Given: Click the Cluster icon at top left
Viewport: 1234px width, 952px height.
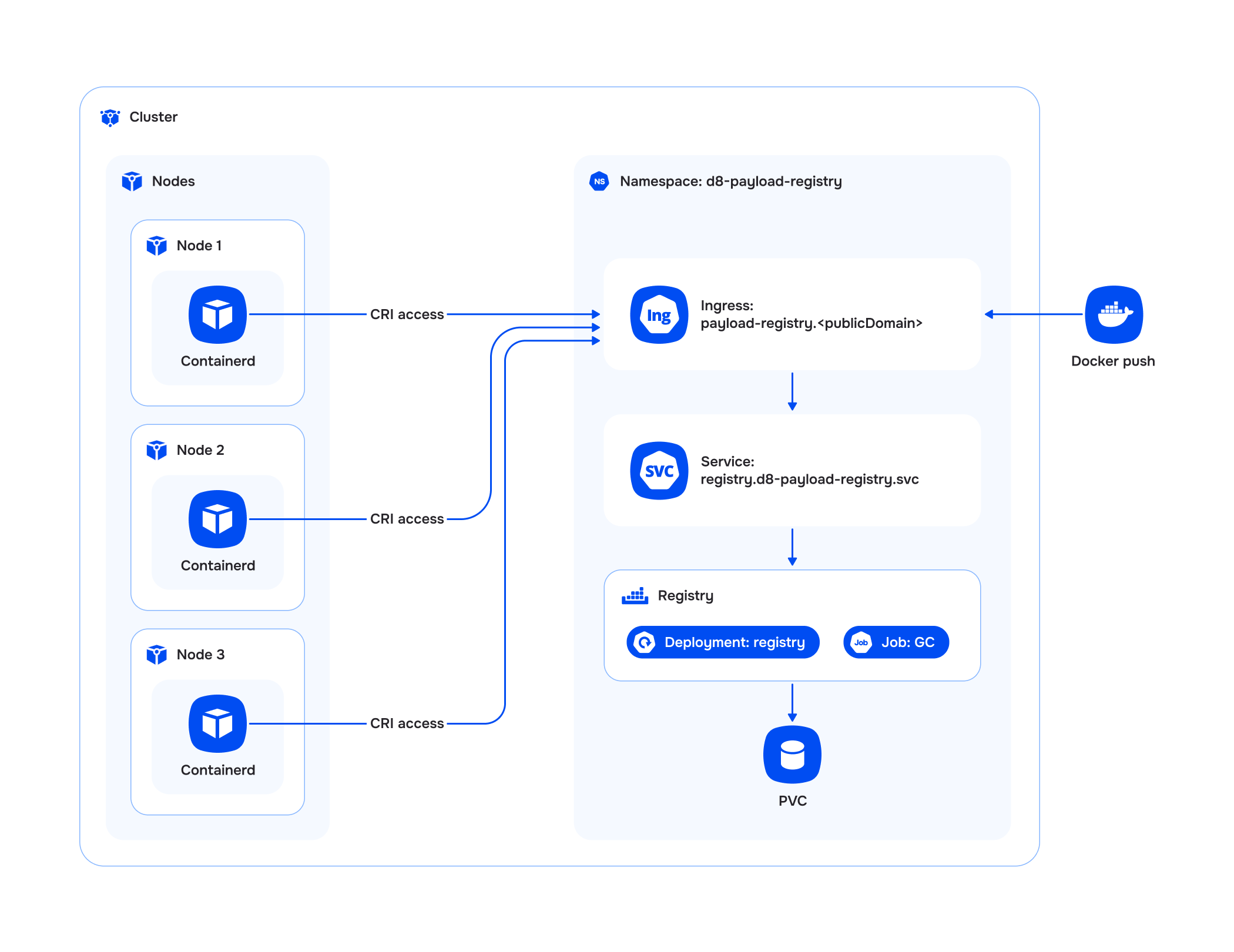Looking at the screenshot, I should click(110, 118).
